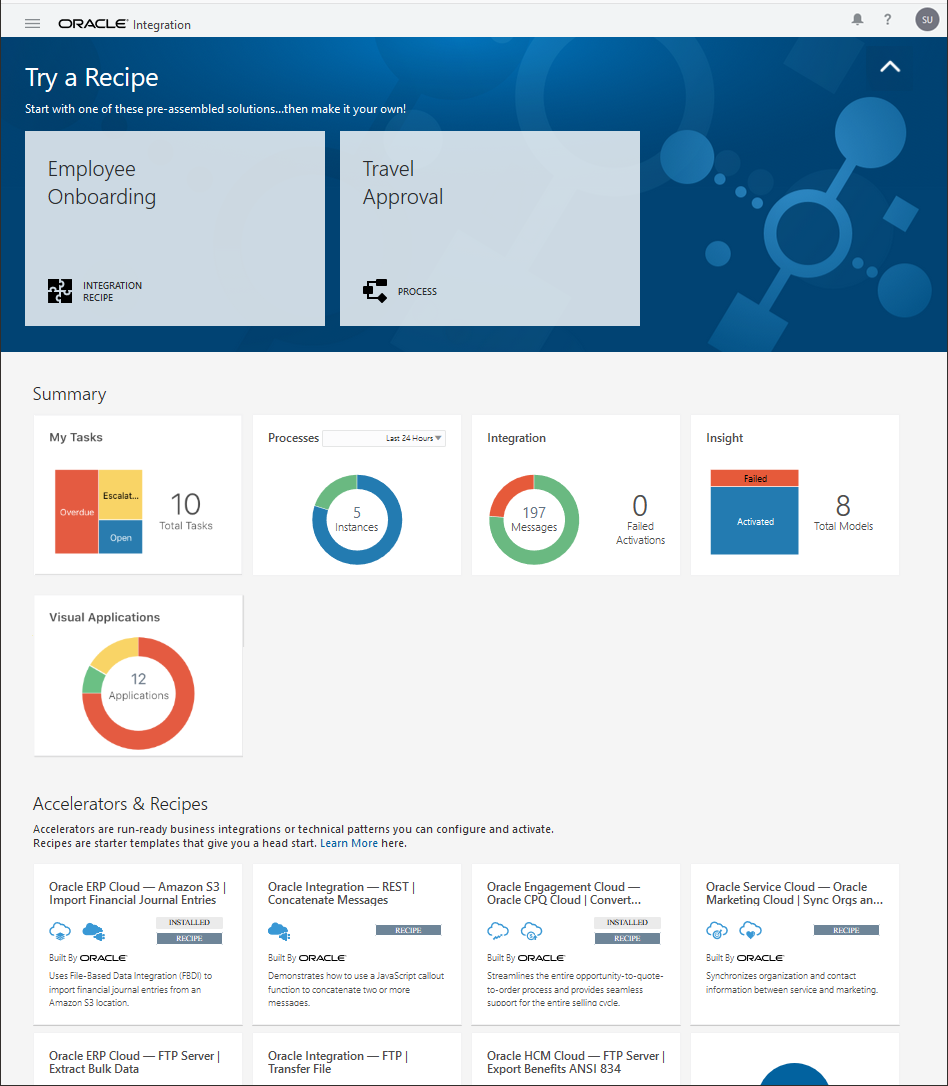Click the Visual Applications tile heading
Screen dimensions: 948x1086
(105, 617)
